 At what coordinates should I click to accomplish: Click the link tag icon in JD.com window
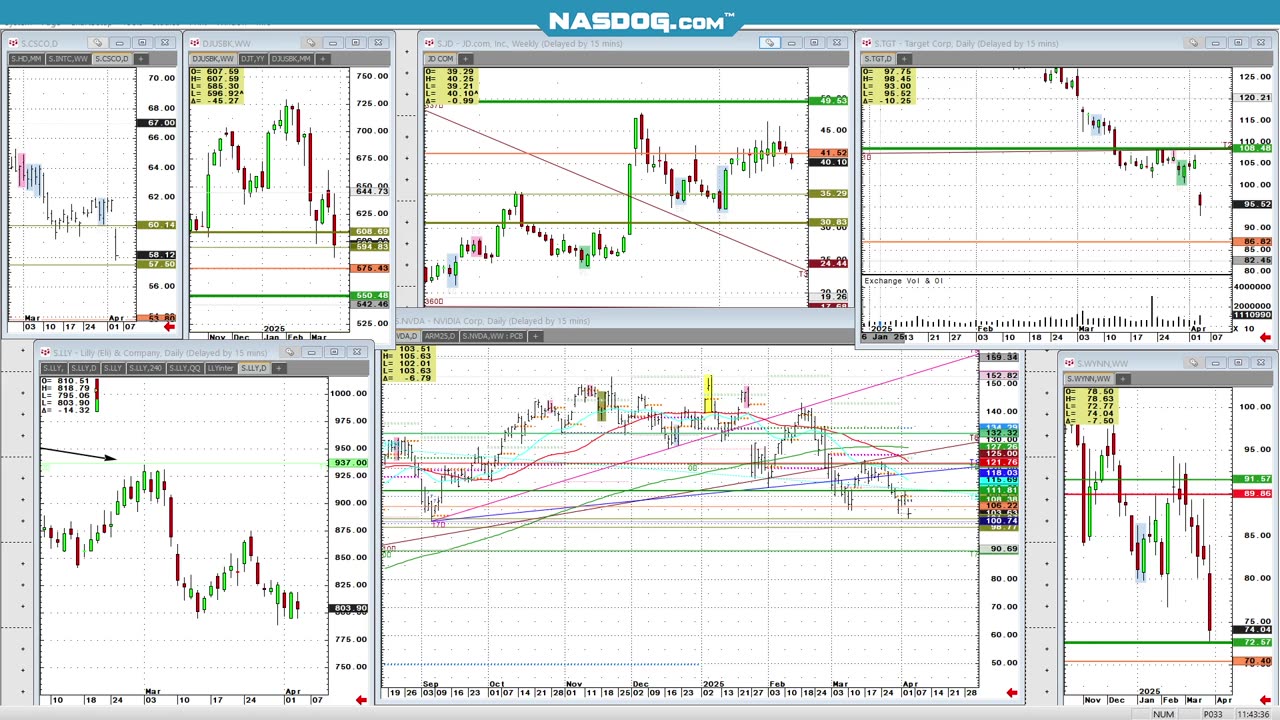pyautogui.click(x=769, y=43)
